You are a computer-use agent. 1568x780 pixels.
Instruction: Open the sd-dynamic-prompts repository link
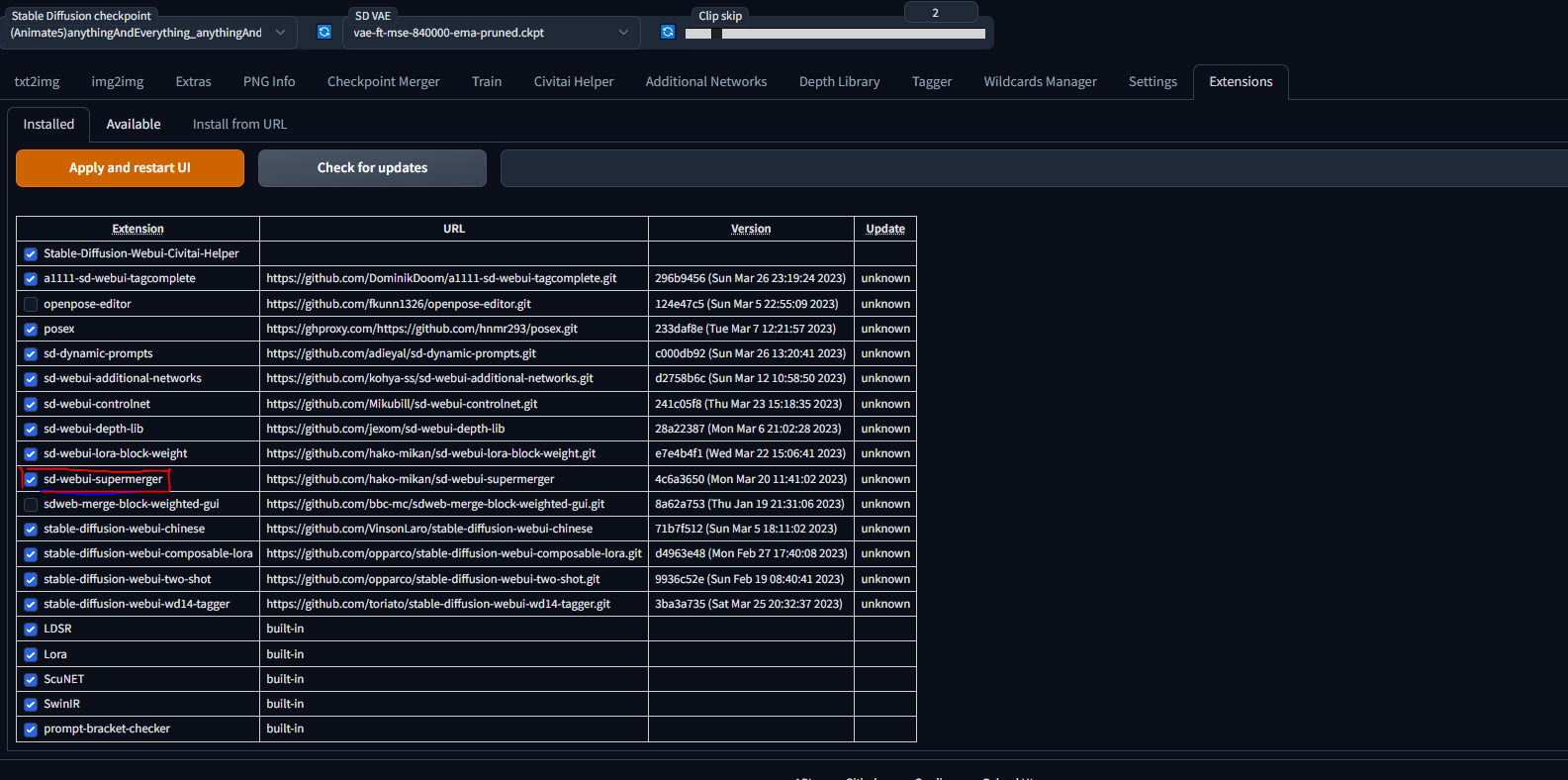(401, 354)
